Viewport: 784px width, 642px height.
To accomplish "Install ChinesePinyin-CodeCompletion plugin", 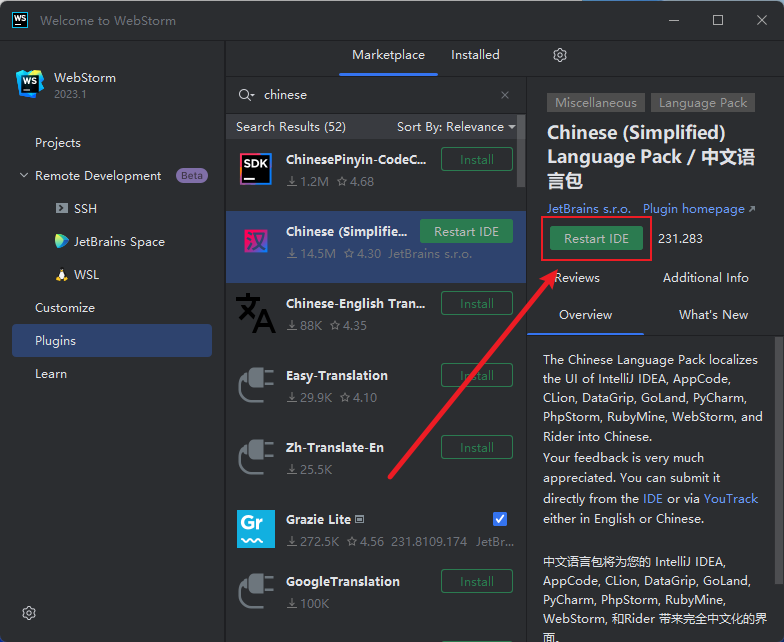I will 477,160.
